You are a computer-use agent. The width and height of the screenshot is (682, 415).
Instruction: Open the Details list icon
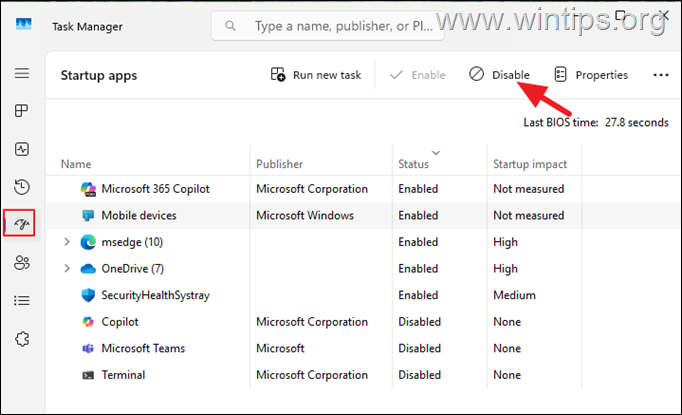(x=22, y=301)
